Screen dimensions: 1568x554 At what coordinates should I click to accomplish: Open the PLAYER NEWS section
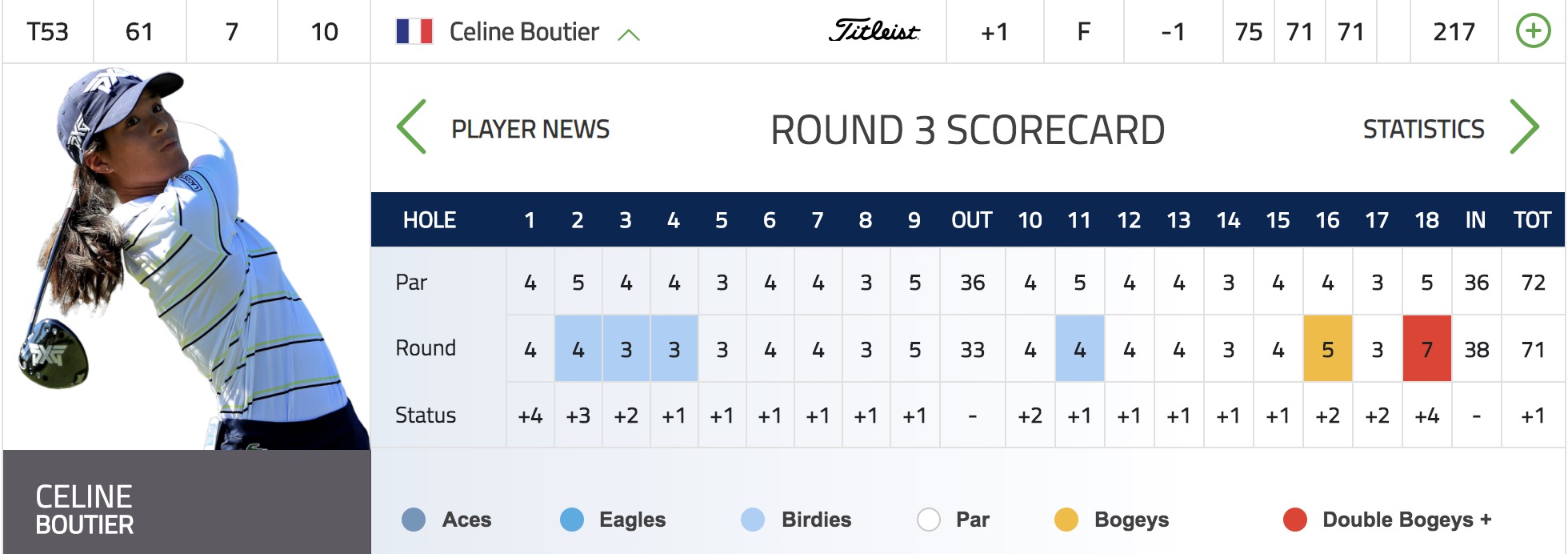click(530, 129)
